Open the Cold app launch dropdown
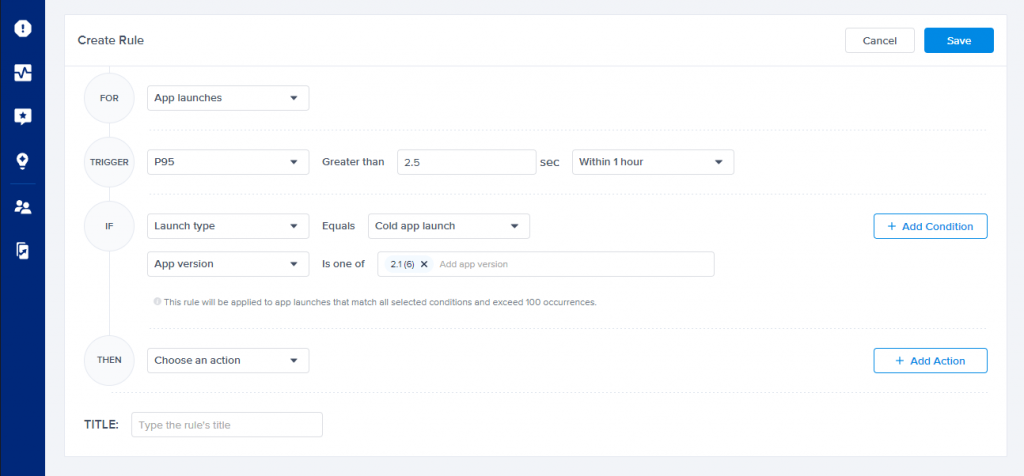Viewport: 1024px width, 476px height. (448, 226)
